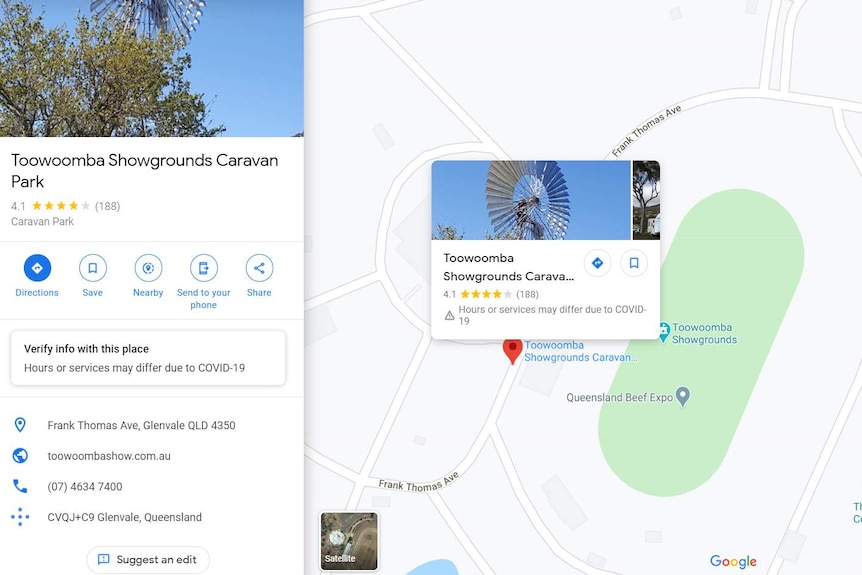Click the plus code CVQJ+C9 Glenvale, Queensland

pos(124,517)
